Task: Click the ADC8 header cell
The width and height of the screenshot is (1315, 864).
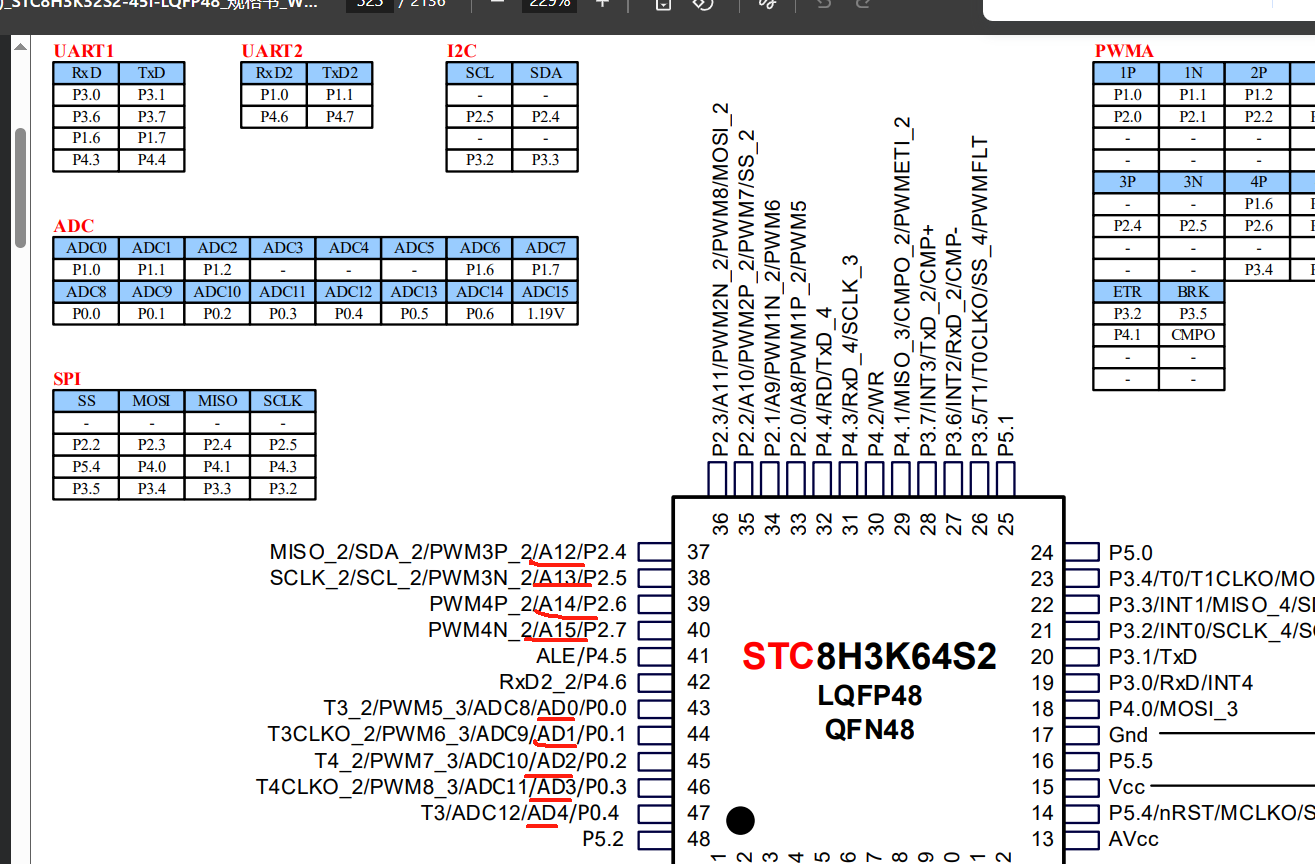Action: [x=86, y=292]
